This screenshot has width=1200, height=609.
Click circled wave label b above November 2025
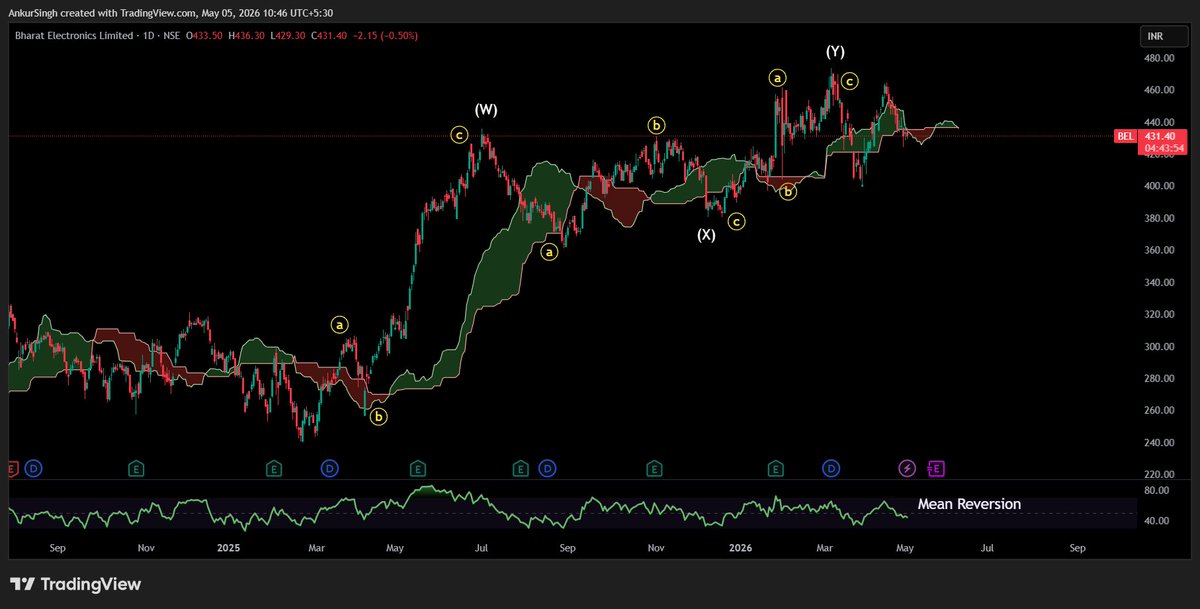tap(656, 125)
